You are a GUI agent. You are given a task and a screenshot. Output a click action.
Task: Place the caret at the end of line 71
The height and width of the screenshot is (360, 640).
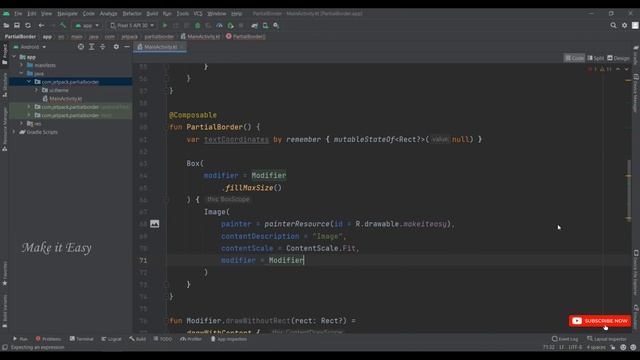(304, 260)
